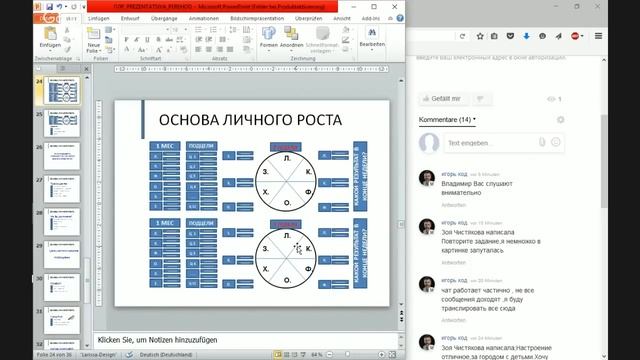
Task: Open Pocket icon in browser toolbar
Action: (510, 36)
